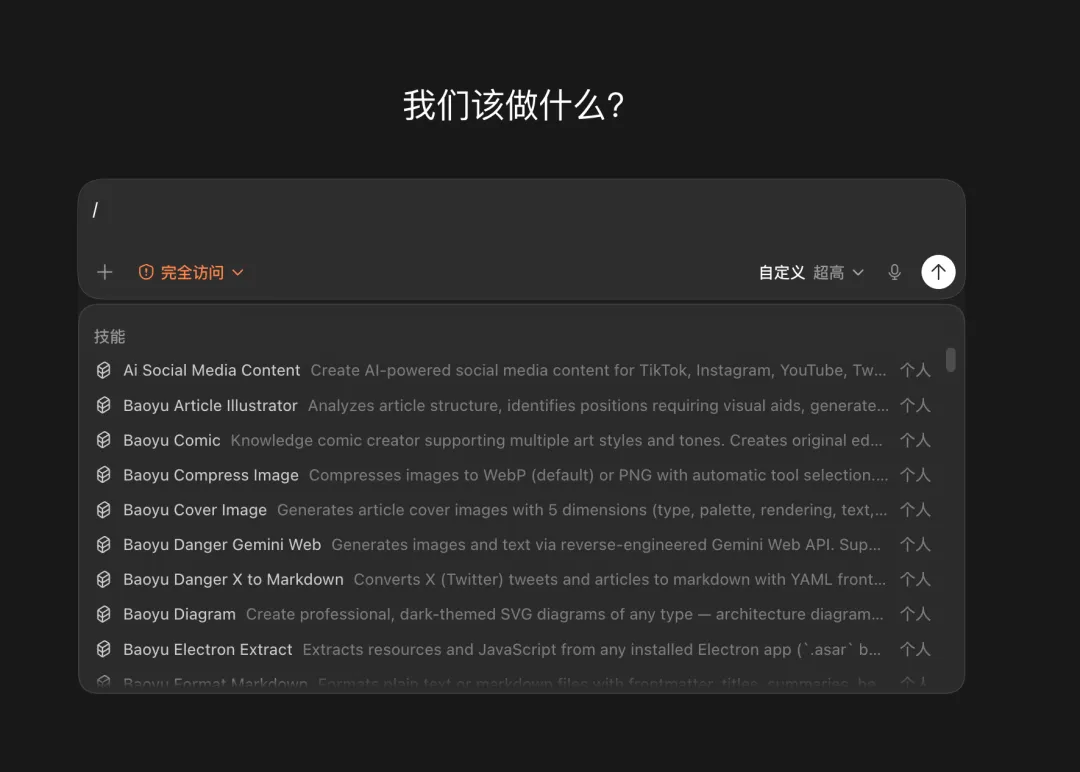The height and width of the screenshot is (772, 1080).
Task: Choose the Baoyu Danger Gemini Web skill
Action: pyautogui.click(x=513, y=544)
